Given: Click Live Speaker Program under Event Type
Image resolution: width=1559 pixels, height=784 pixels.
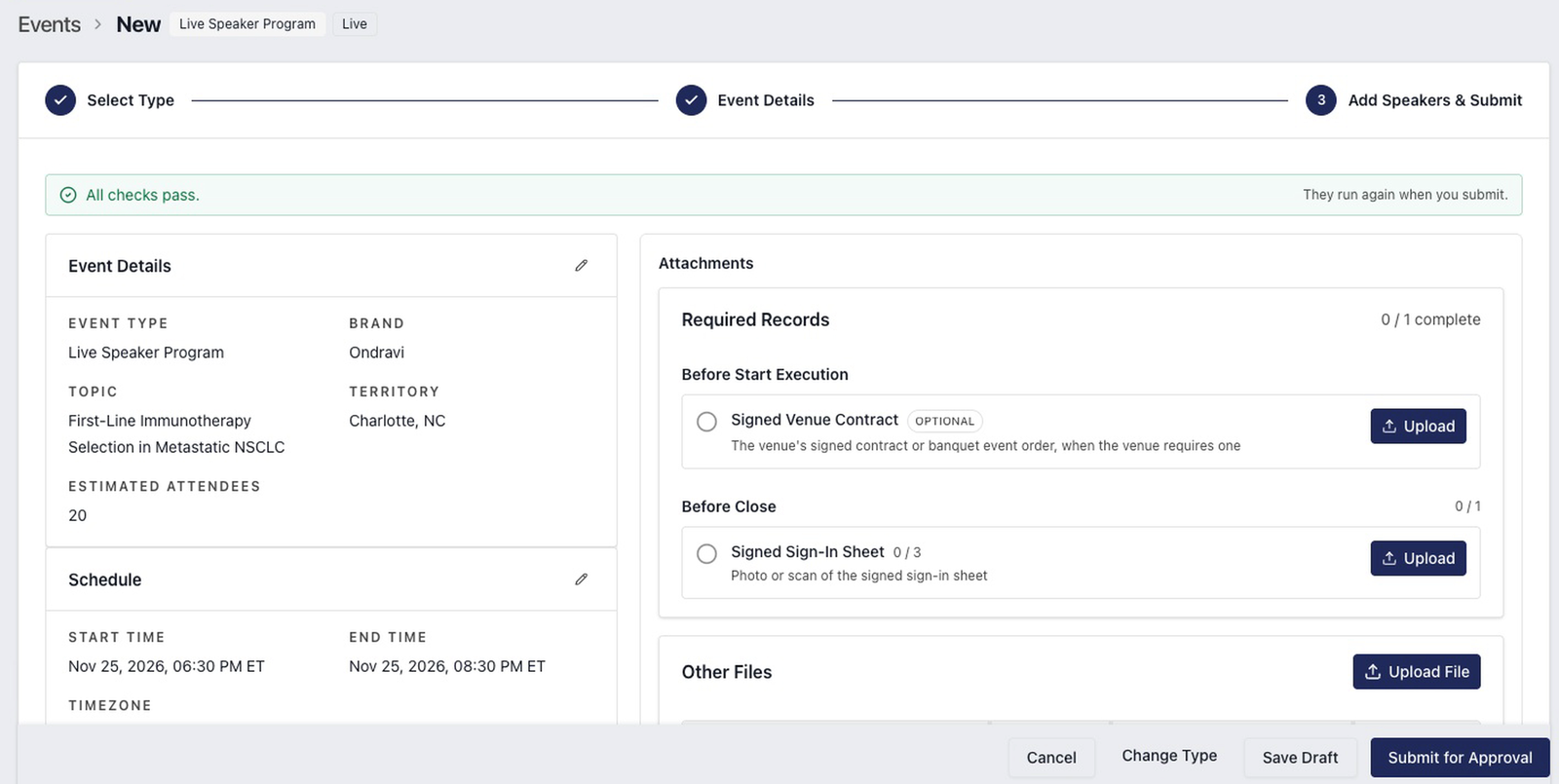Looking at the screenshot, I should pyautogui.click(x=146, y=353).
